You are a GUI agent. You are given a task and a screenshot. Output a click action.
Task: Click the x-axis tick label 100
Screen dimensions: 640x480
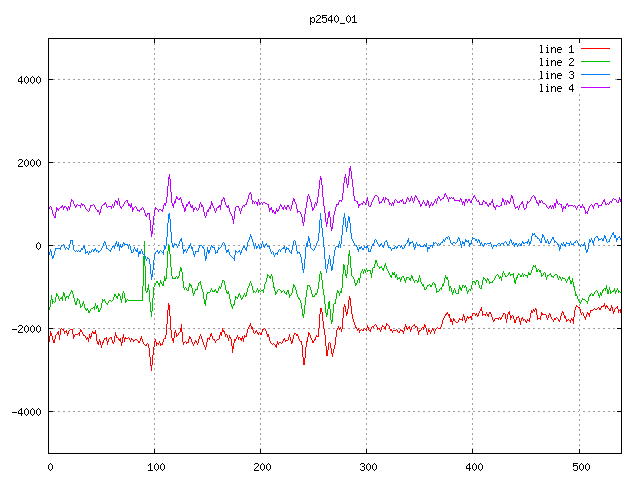click(155, 466)
